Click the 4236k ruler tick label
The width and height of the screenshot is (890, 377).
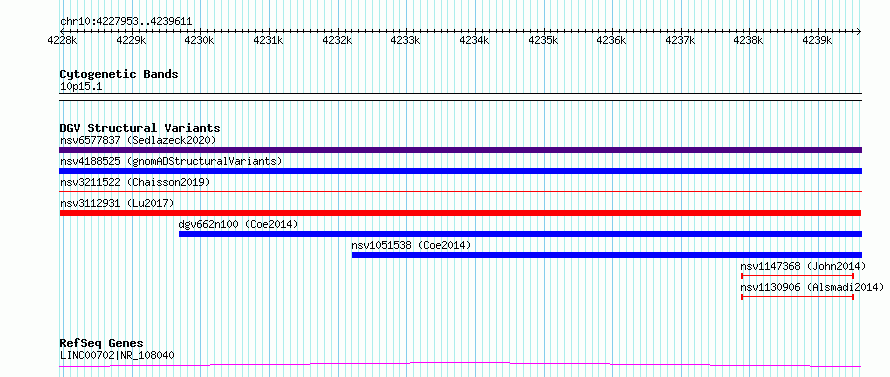pyautogui.click(x=612, y=40)
